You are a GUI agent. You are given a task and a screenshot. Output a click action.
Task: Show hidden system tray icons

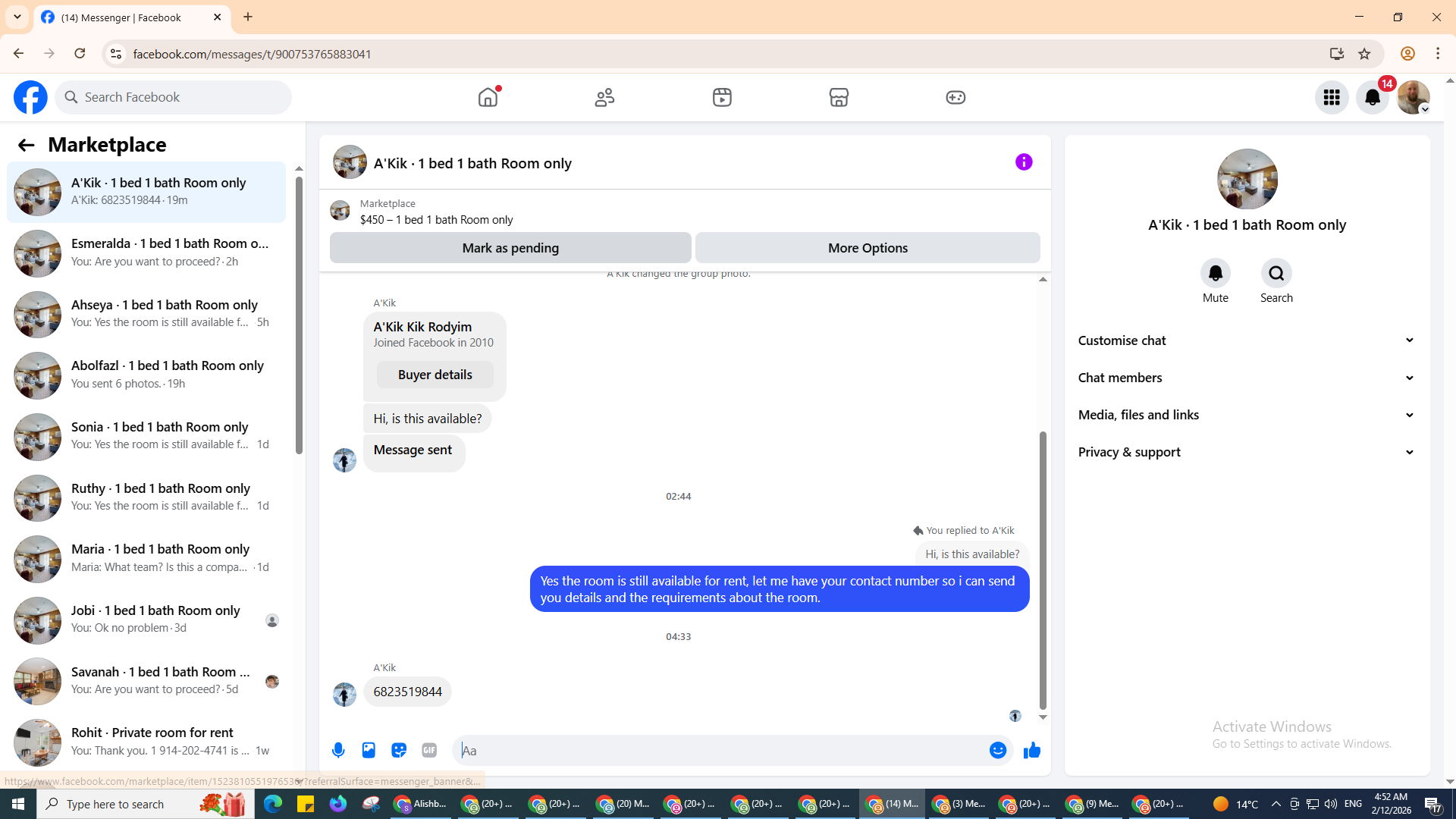tap(1276, 804)
